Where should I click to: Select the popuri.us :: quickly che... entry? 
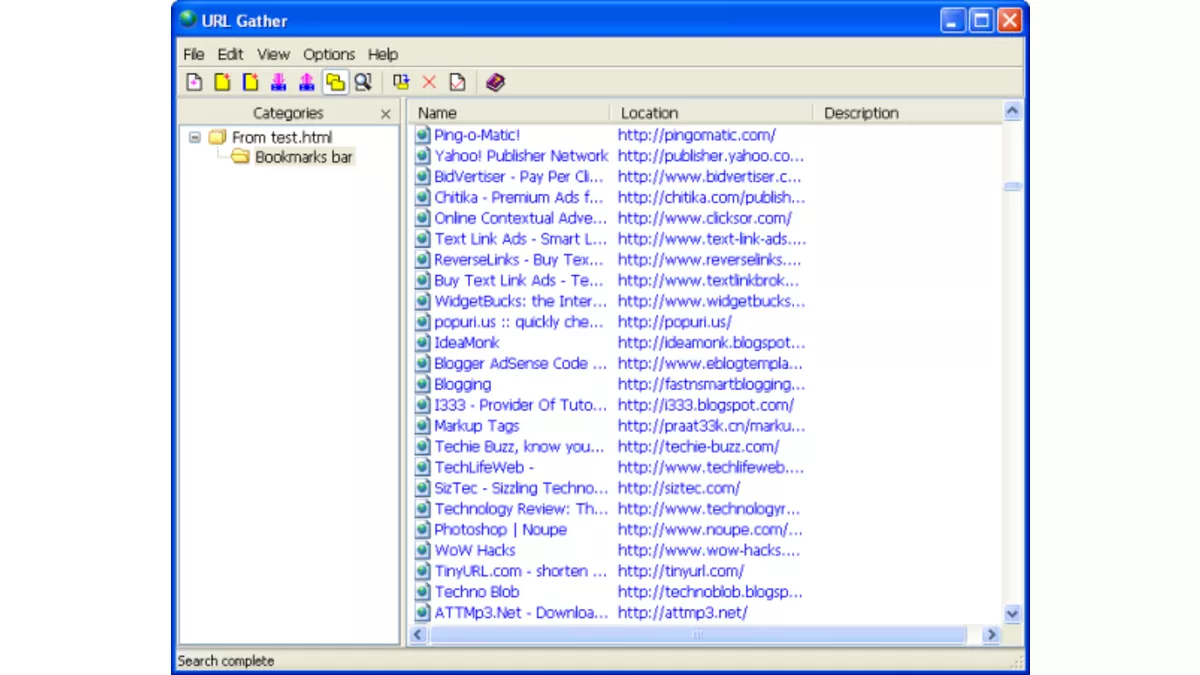coord(519,321)
